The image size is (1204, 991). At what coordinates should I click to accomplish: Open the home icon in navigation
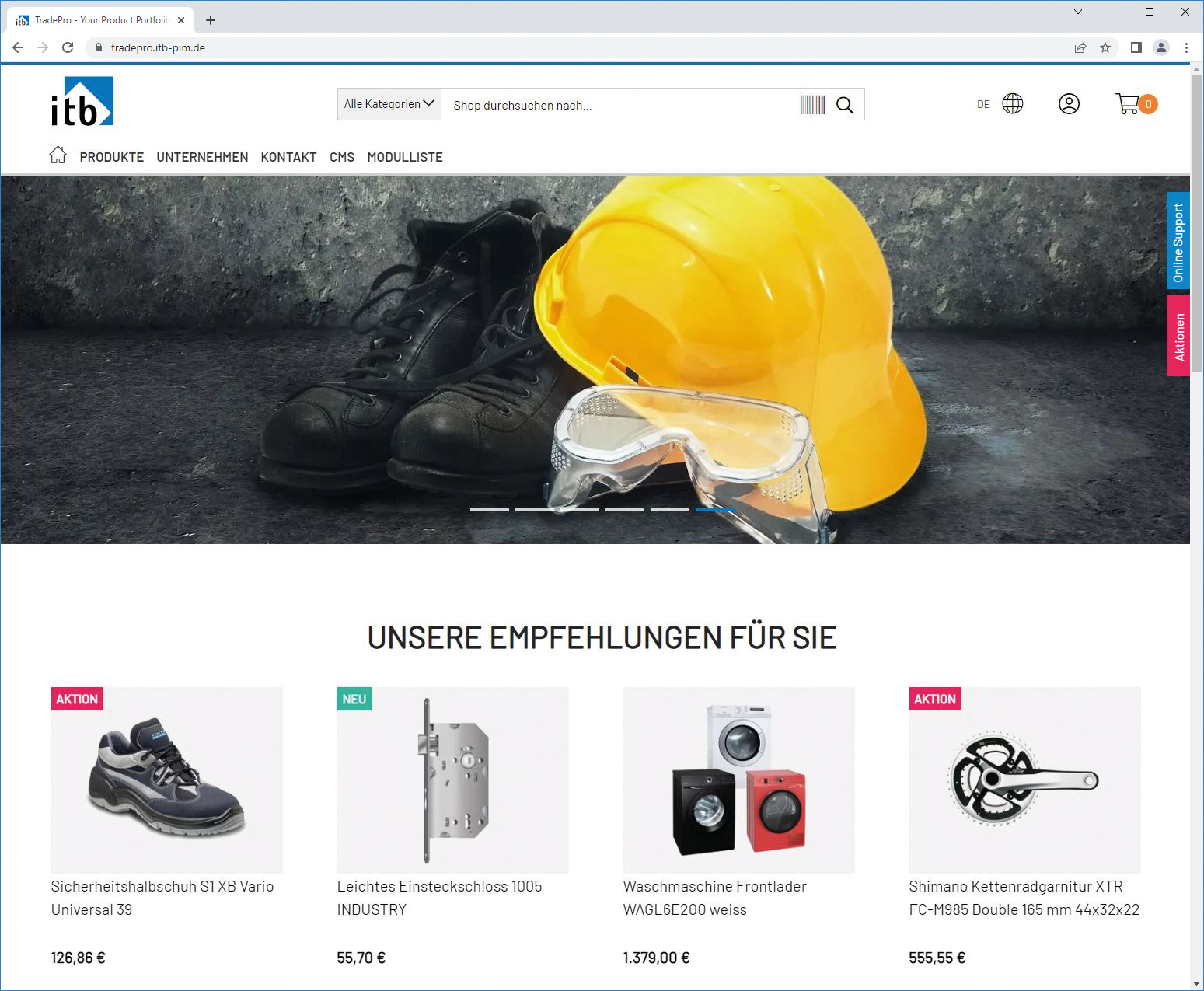coord(58,155)
